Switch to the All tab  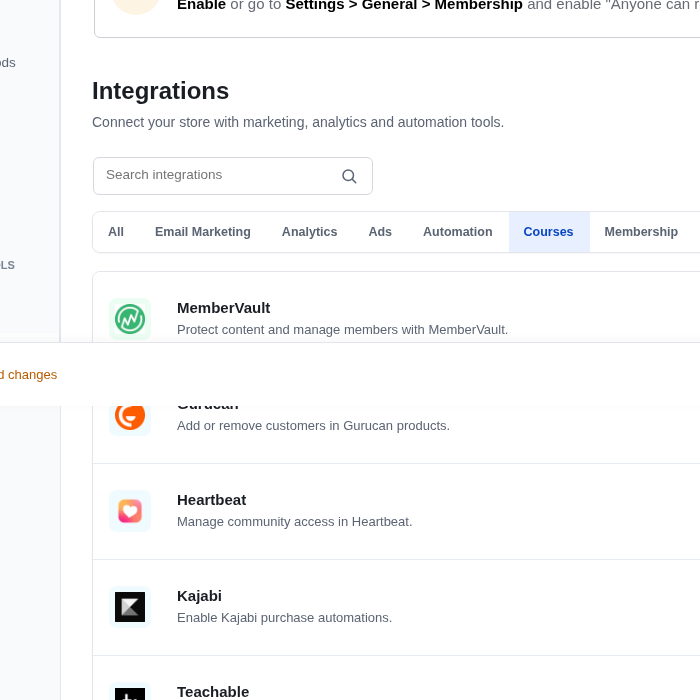pos(116,232)
